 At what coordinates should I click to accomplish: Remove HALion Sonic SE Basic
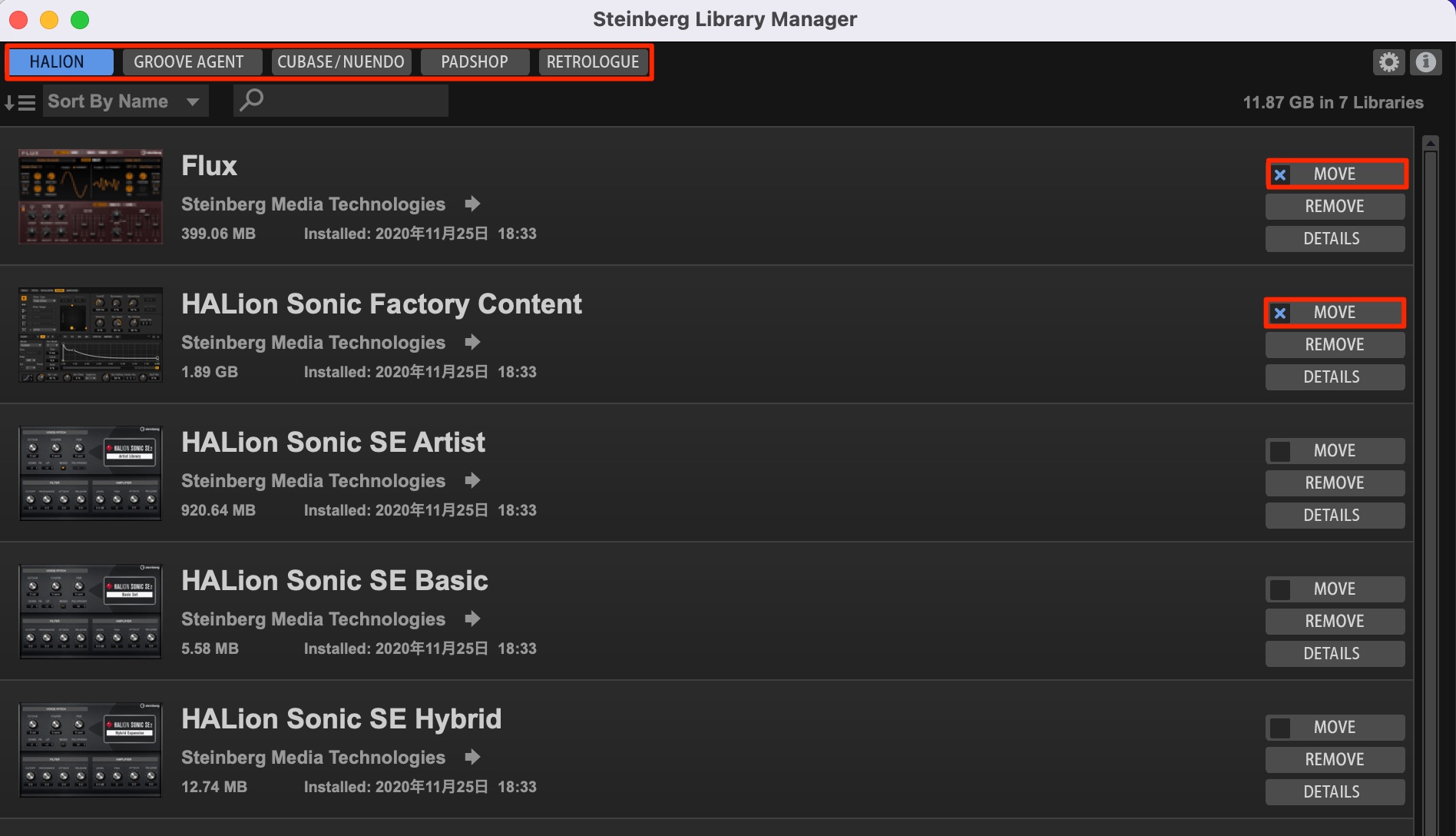[x=1335, y=622]
